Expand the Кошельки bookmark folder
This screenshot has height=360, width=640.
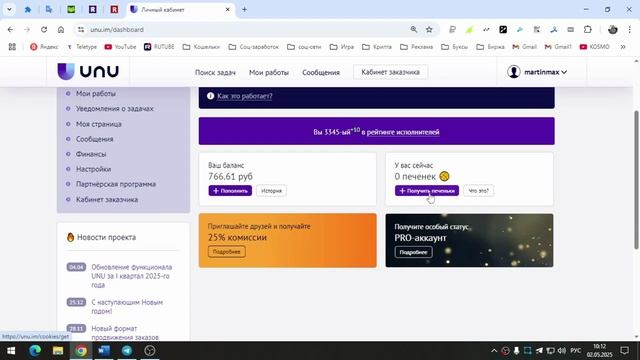tap(202, 47)
